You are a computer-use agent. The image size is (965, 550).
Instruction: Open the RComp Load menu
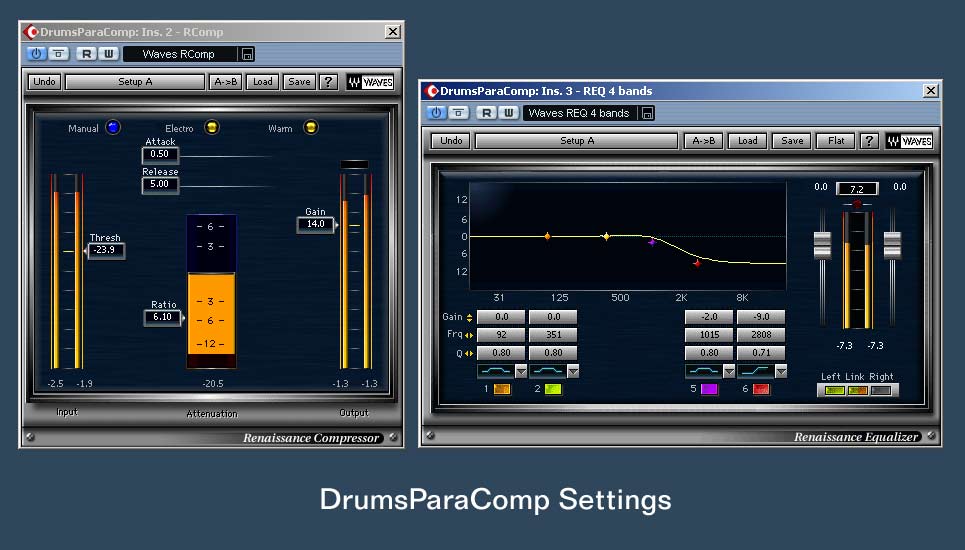click(x=262, y=82)
